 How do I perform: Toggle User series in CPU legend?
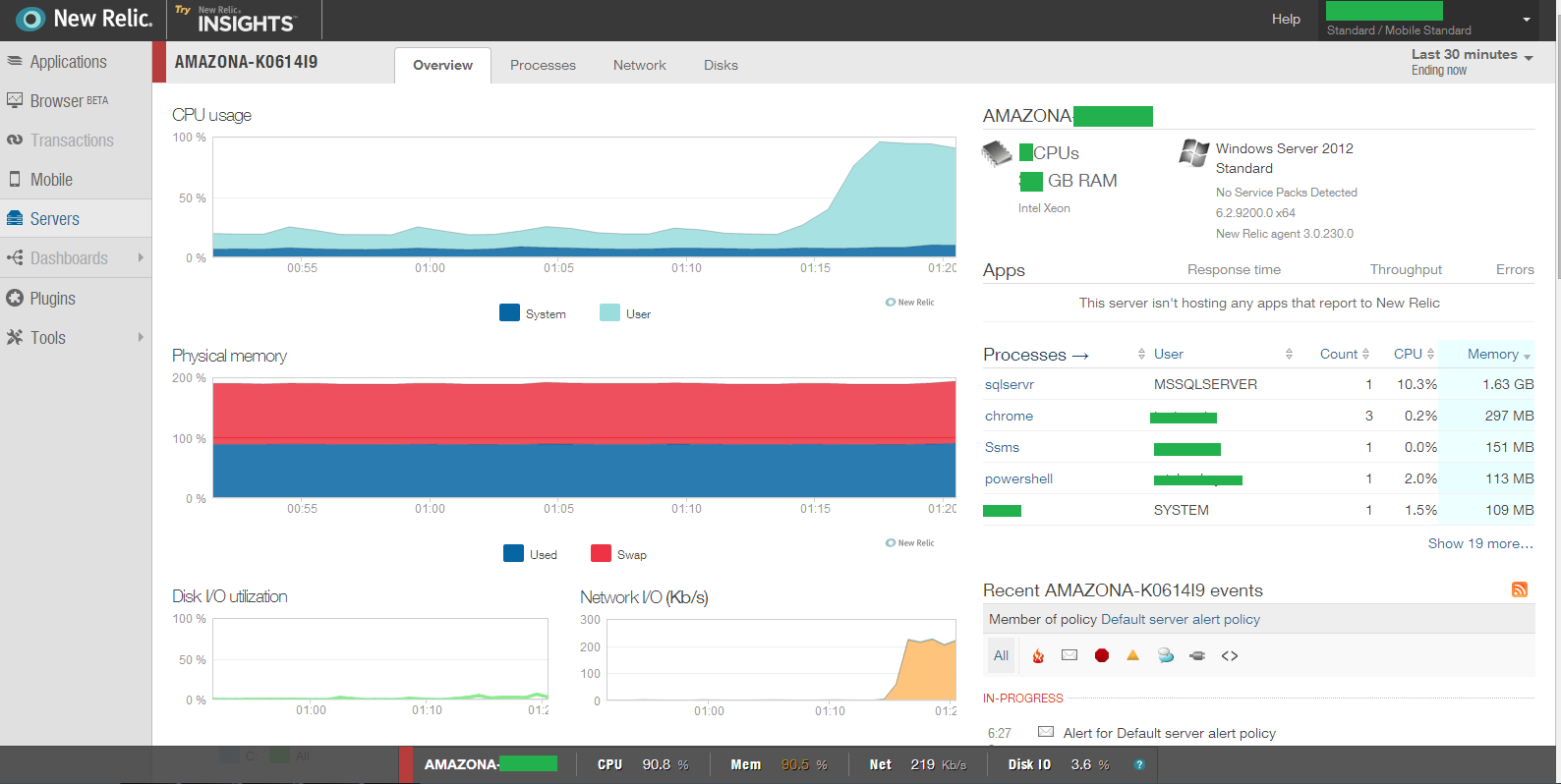point(625,313)
